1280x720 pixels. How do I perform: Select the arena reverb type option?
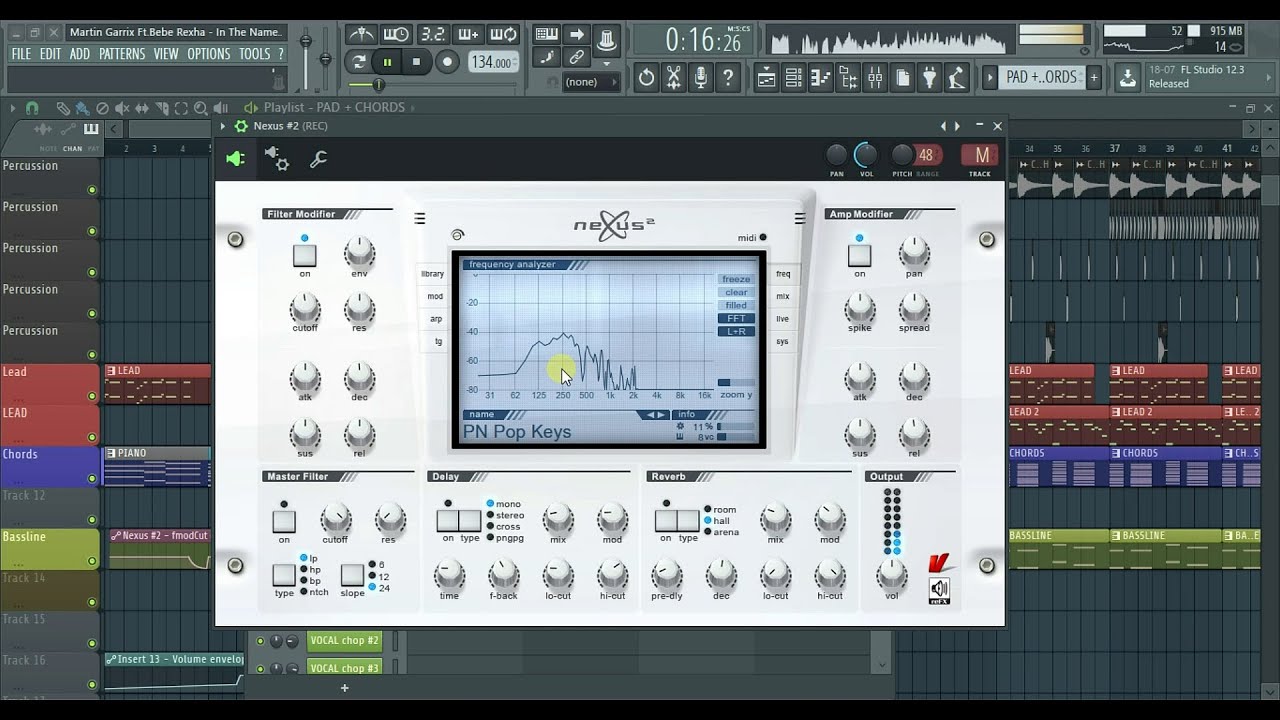click(721, 532)
